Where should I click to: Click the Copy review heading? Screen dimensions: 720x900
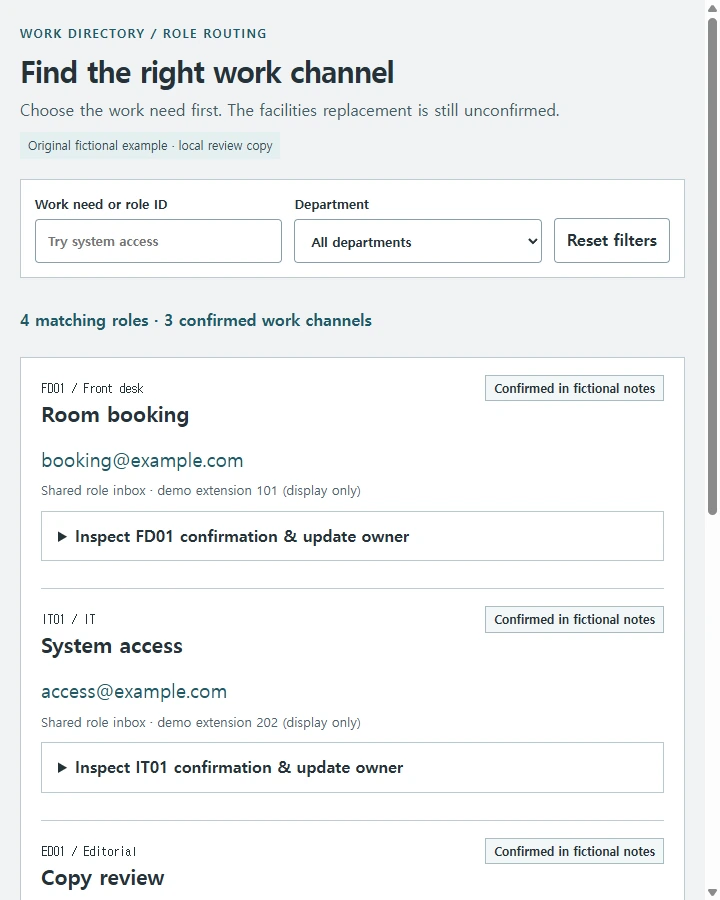[102, 878]
